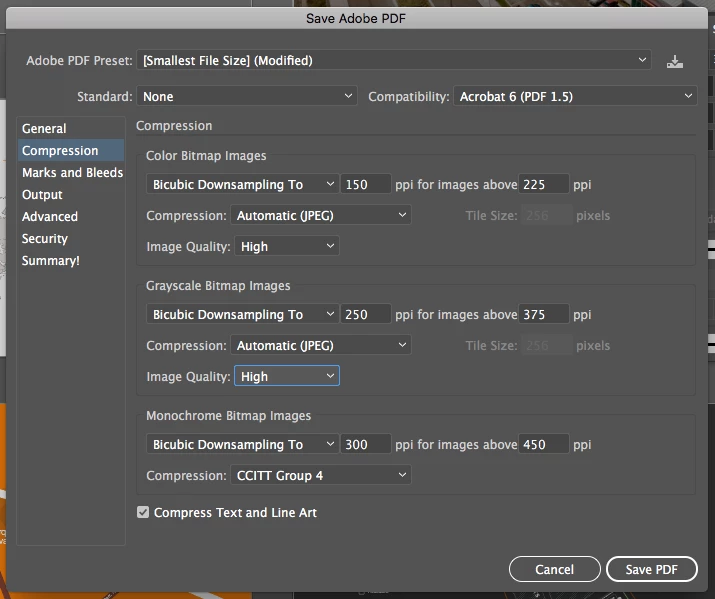Open Monochrome Bitmap downsampling method dropdown

pos(243,444)
